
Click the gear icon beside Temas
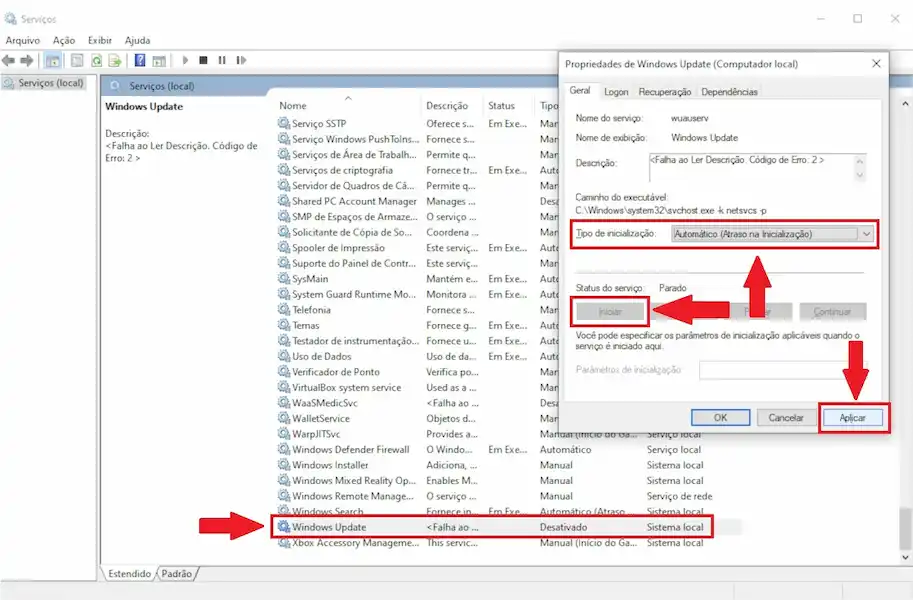[284, 325]
